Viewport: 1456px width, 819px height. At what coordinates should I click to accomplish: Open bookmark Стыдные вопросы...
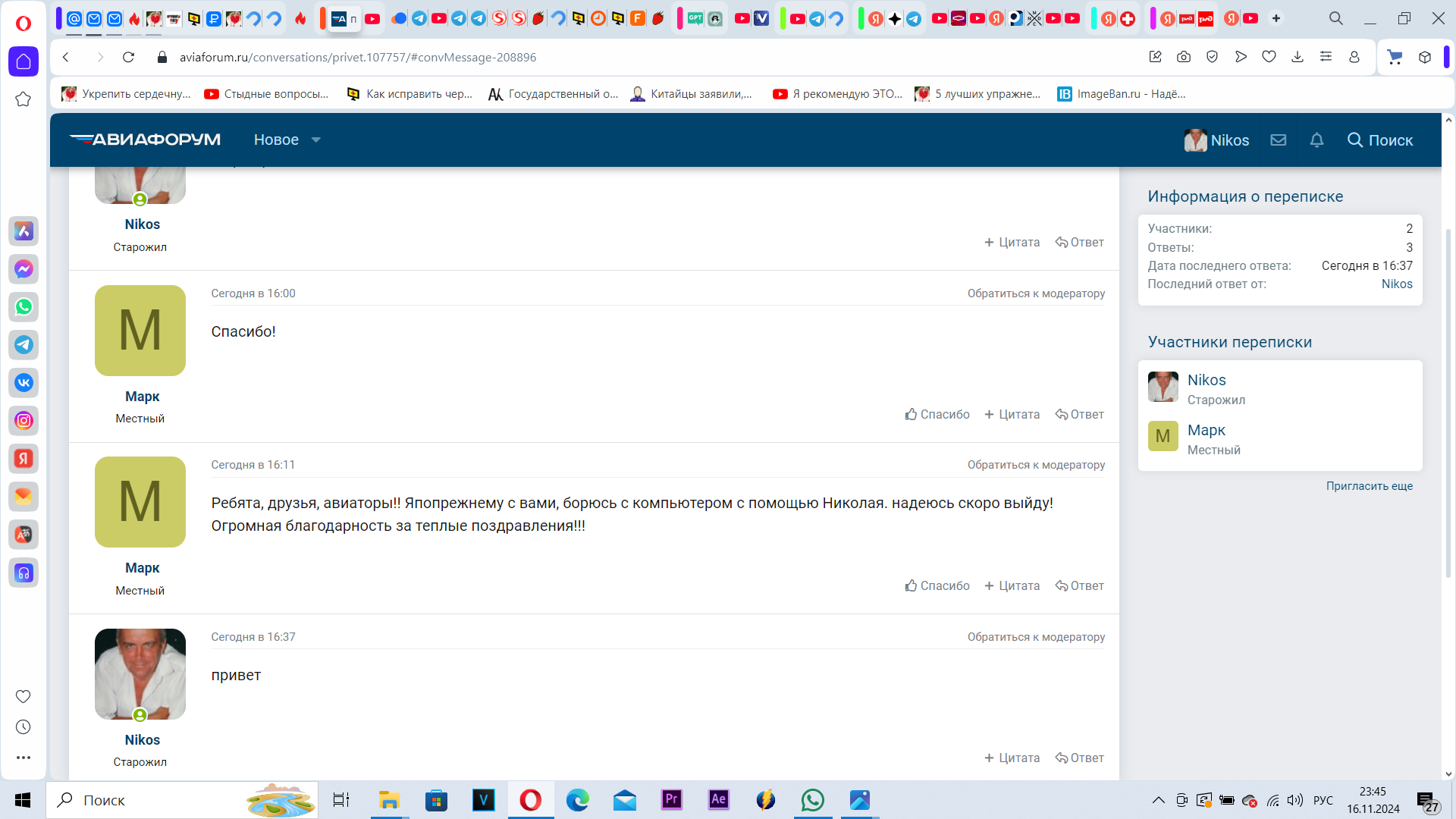[x=266, y=94]
